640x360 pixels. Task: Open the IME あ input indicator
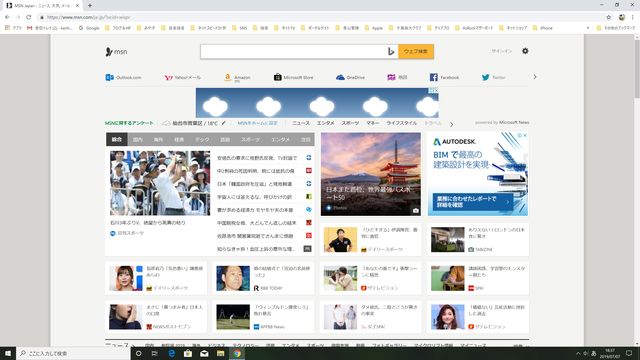pyautogui.click(x=594, y=353)
